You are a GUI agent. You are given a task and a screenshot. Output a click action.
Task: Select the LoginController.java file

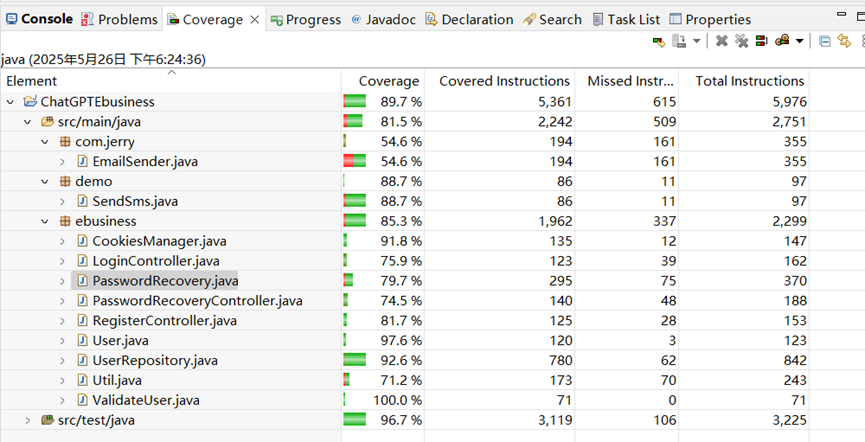click(155, 261)
